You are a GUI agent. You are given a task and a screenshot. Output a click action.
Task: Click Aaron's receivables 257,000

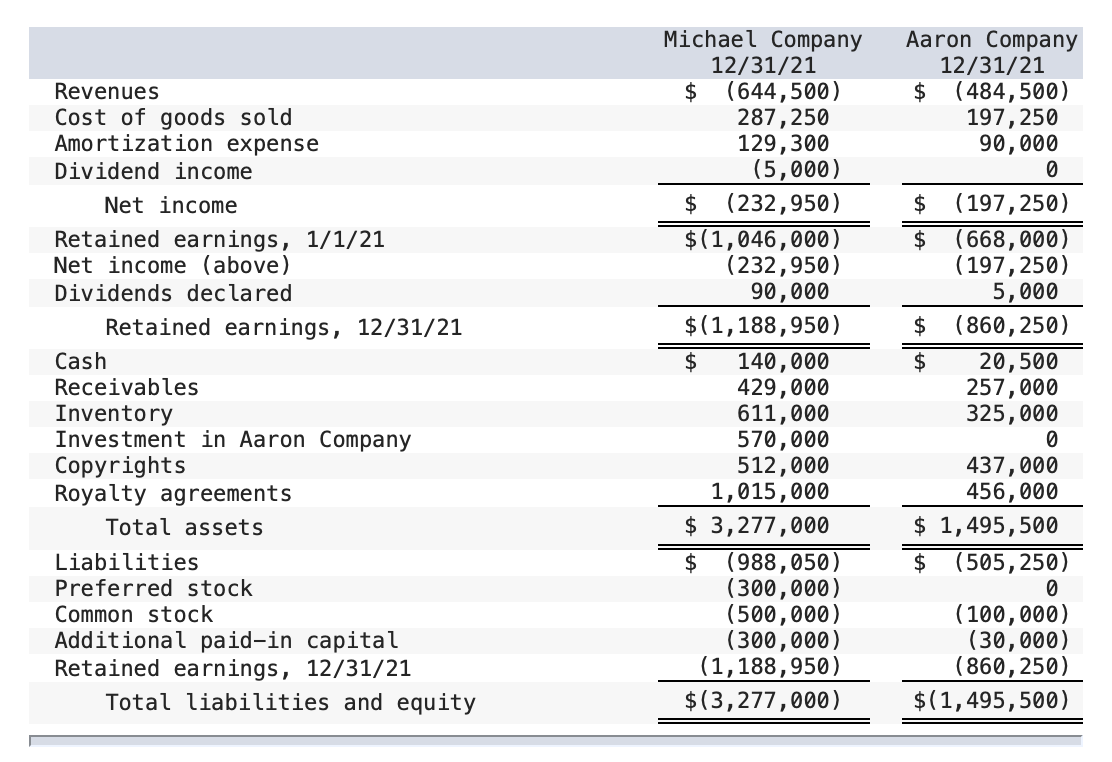(x=1012, y=387)
